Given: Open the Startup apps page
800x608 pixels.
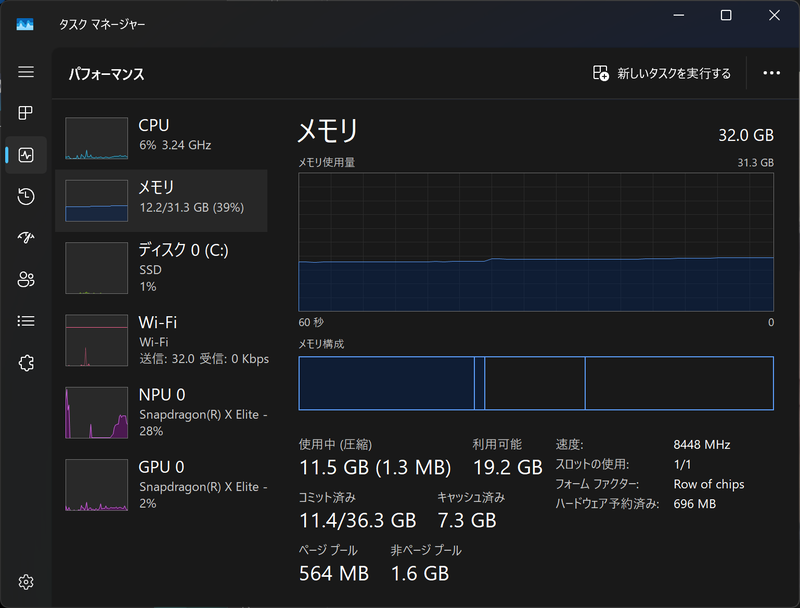Looking at the screenshot, I should pyautogui.click(x=26, y=237).
